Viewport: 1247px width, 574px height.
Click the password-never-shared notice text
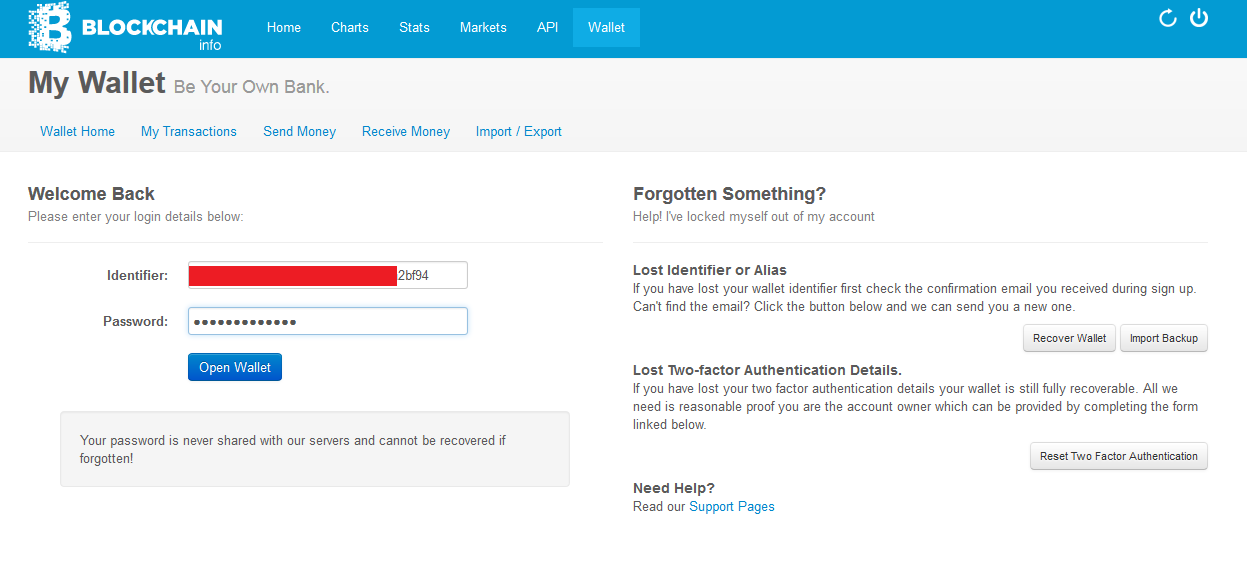(293, 449)
